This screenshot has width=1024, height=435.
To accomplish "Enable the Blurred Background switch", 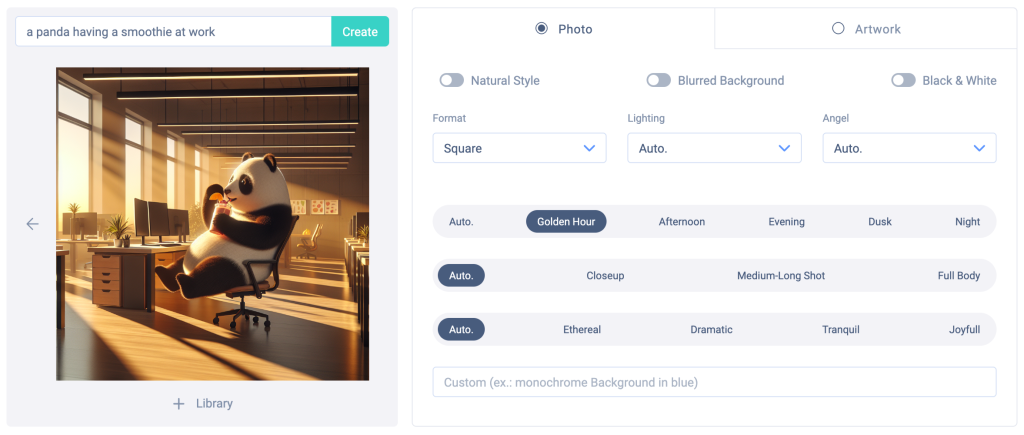I will pos(658,80).
